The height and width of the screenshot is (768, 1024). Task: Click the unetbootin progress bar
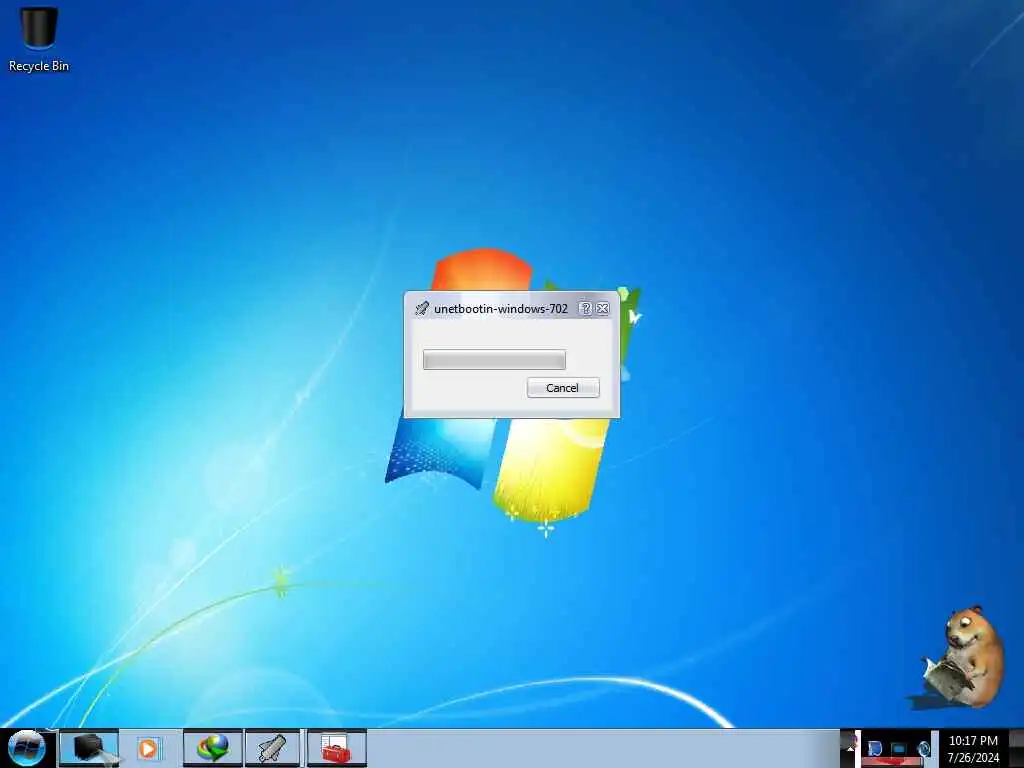click(x=494, y=359)
